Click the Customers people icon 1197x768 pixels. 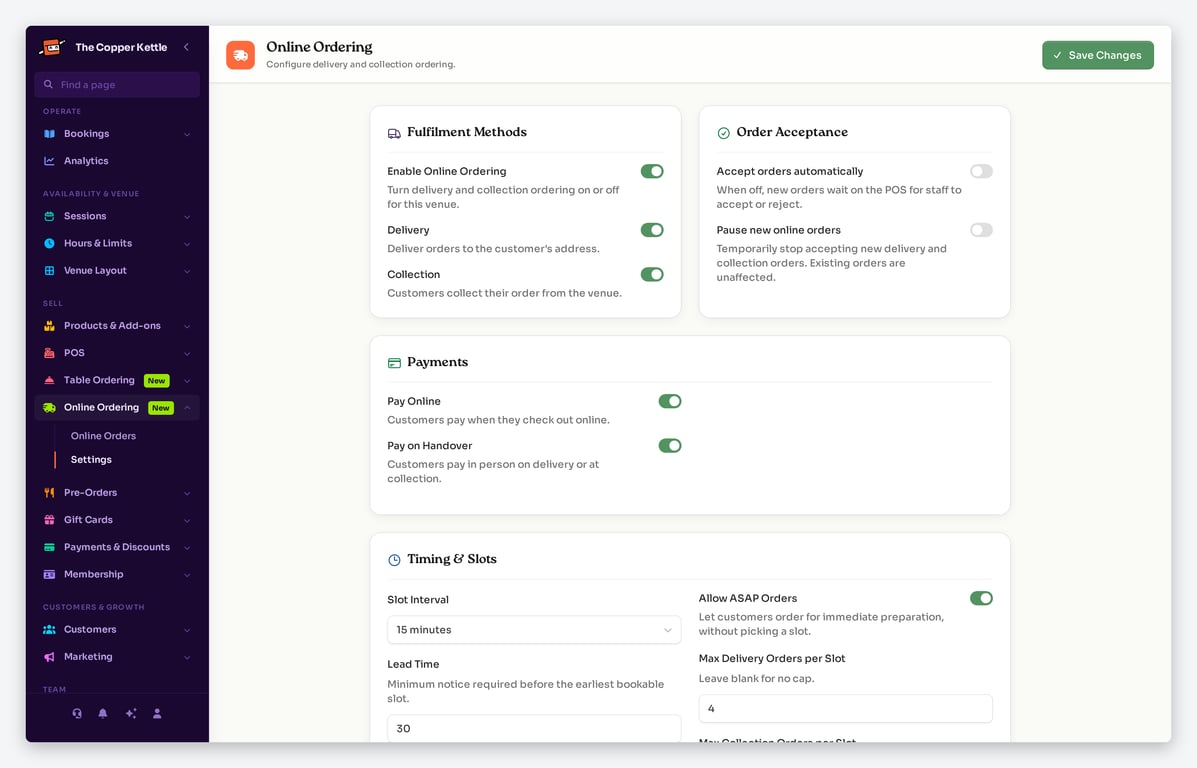click(x=49, y=630)
